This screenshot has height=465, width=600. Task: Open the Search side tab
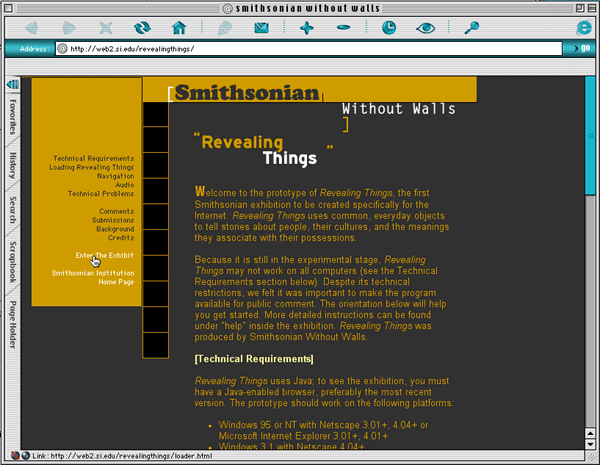pyautogui.click(x=13, y=210)
